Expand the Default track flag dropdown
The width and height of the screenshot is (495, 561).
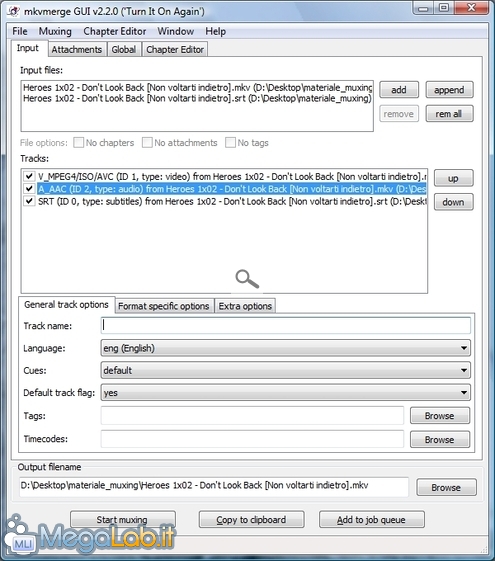point(285,392)
